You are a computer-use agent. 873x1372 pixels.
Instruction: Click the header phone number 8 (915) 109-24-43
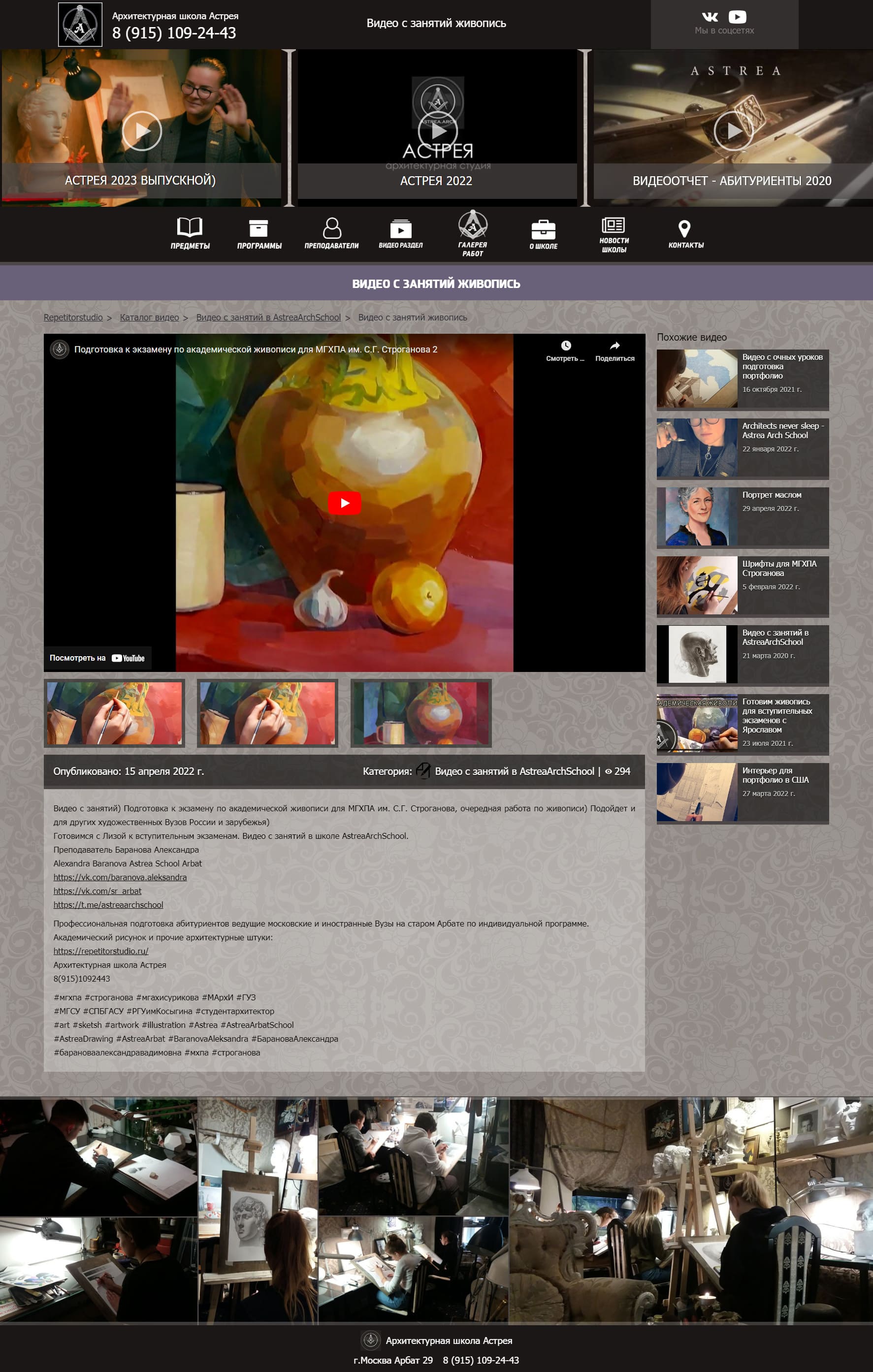tap(174, 33)
